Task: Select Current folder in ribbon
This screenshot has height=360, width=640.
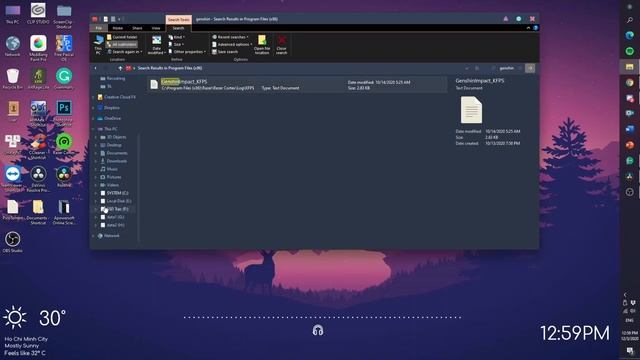Action: tap(122, 37)
